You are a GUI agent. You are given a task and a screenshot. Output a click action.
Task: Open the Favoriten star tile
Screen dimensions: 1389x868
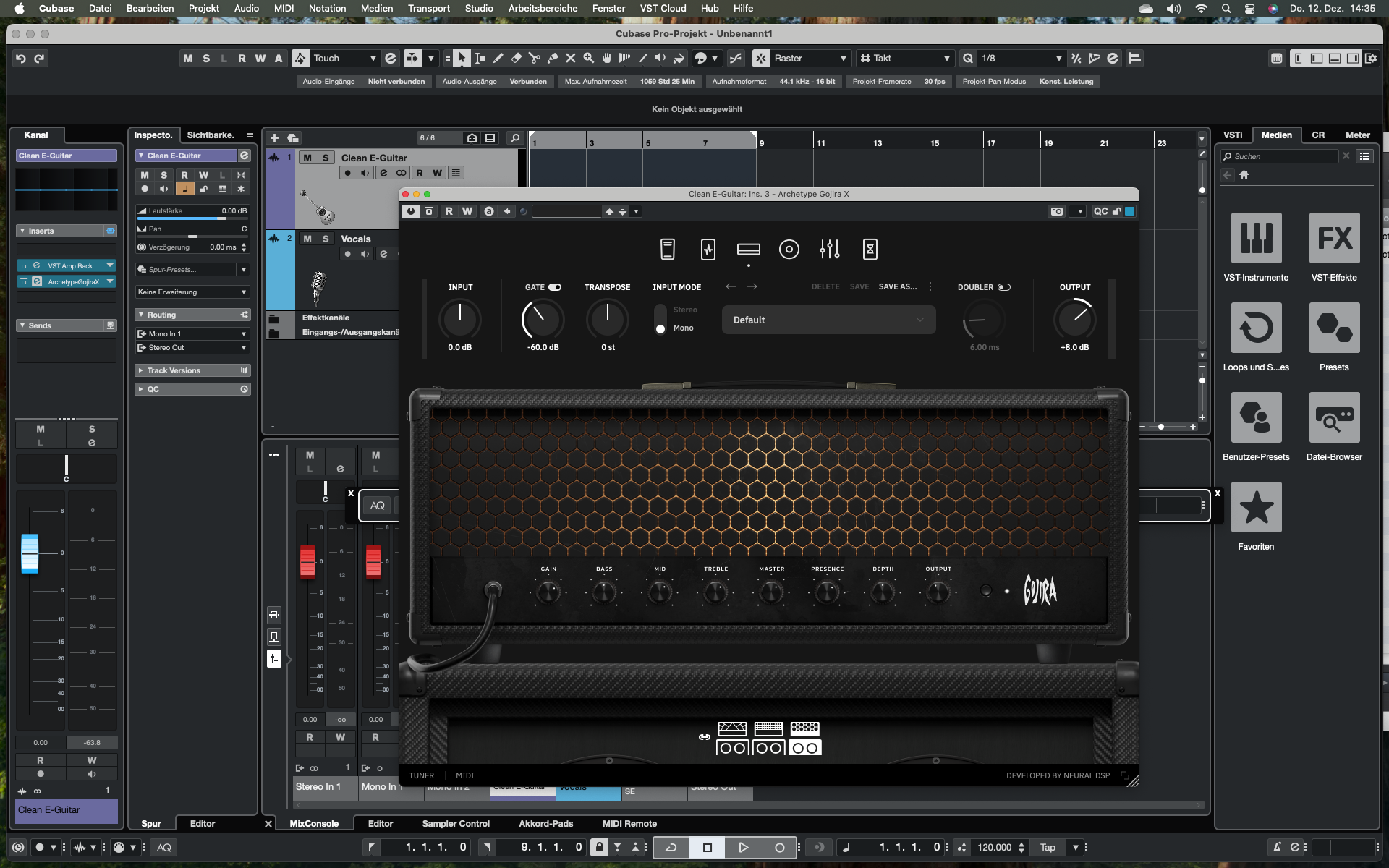click(1256, 507)
